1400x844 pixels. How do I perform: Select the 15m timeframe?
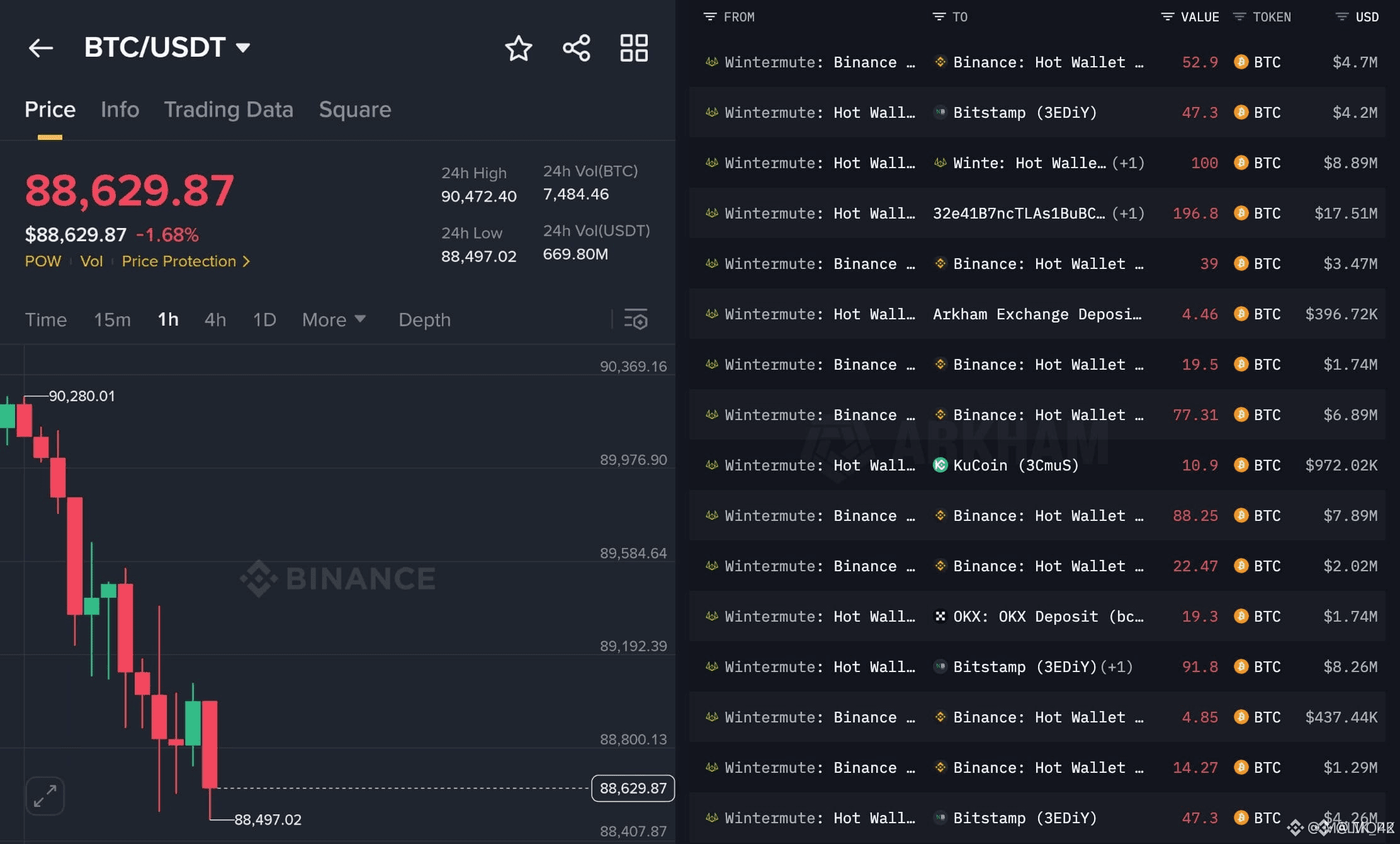pyautogui.click(x=112, y=319)
